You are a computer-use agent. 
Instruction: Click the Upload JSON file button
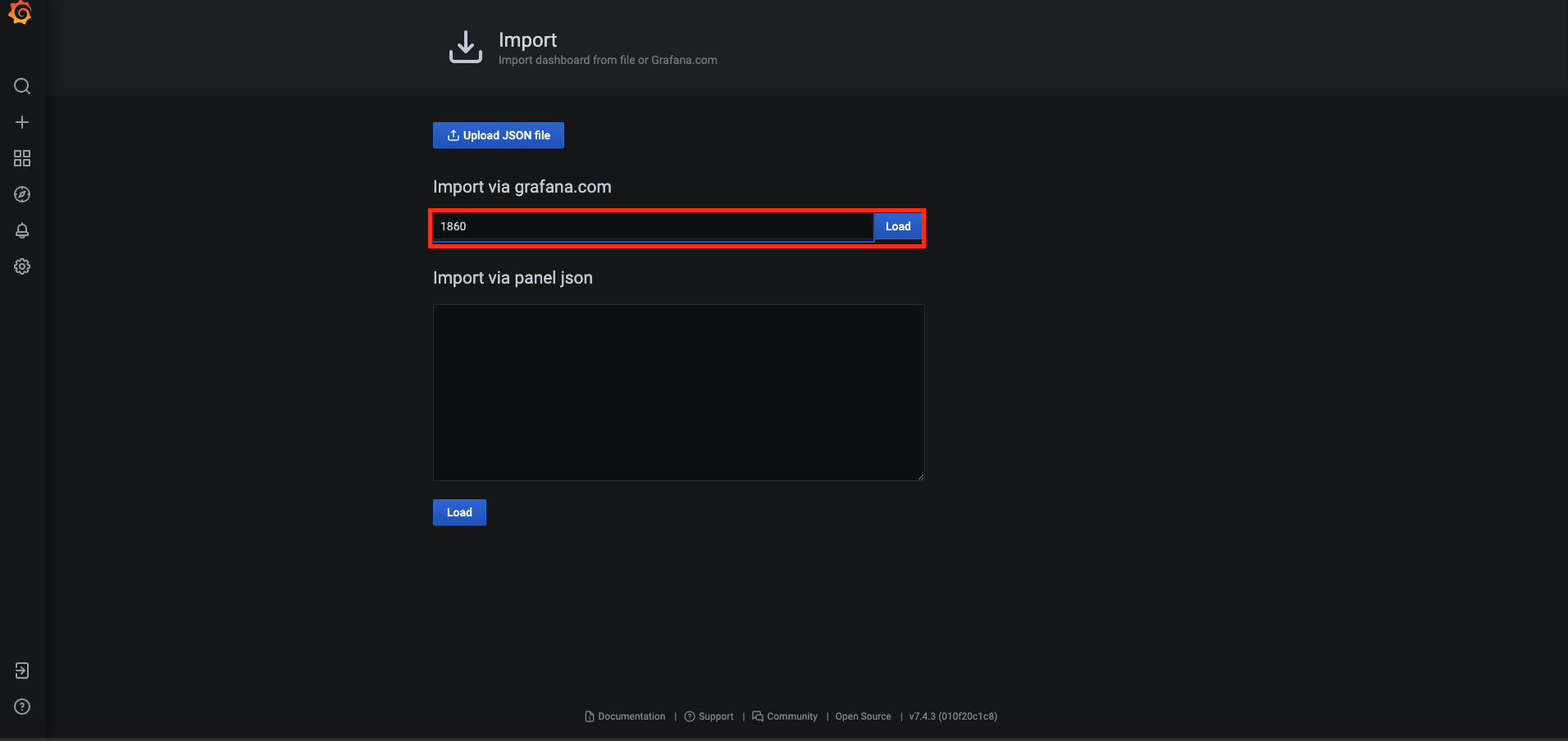pyautogui.click(x=499, y=135)
